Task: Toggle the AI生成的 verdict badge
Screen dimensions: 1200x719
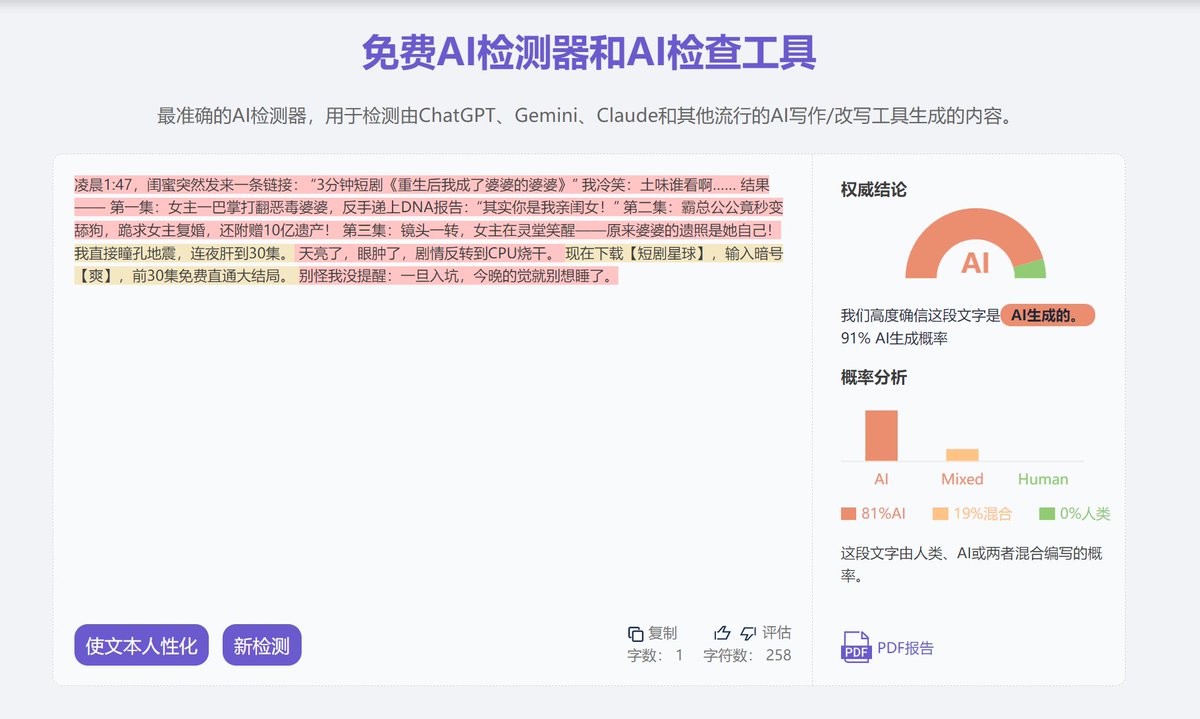Action: click(x=1048, y=315)
